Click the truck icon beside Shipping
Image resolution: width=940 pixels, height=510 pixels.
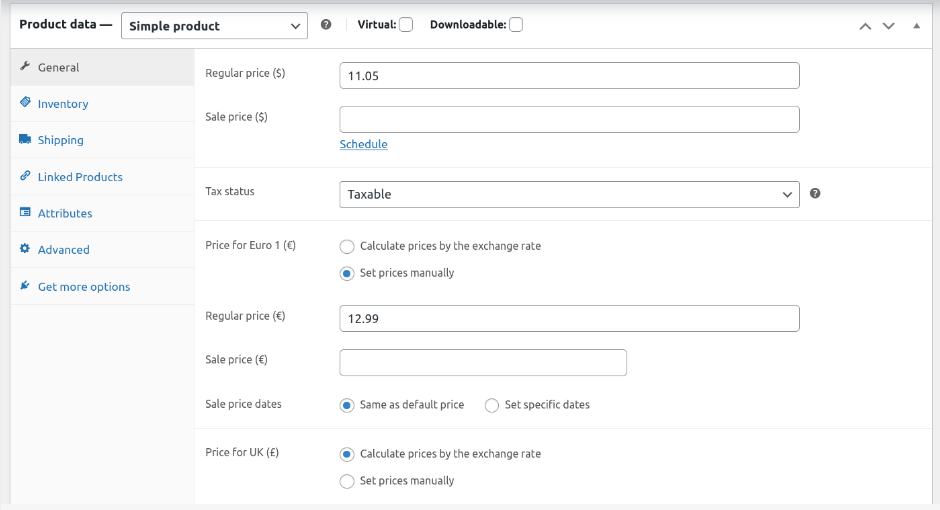pos(25,139)
